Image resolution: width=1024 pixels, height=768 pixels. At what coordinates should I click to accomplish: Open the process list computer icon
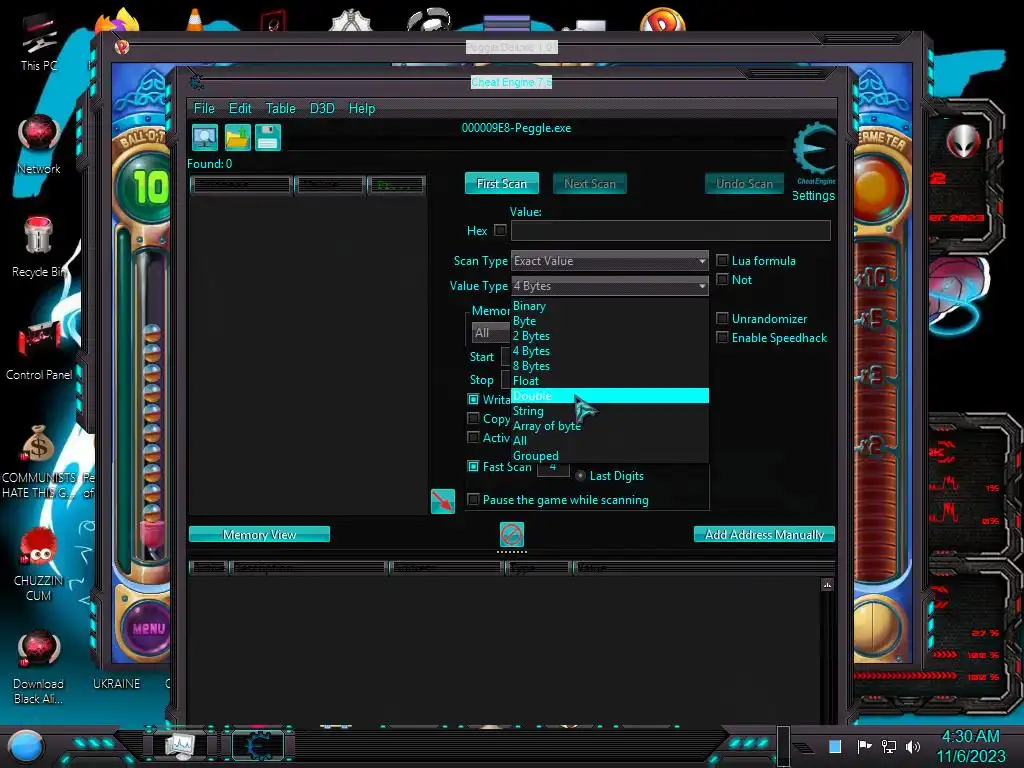204,138
